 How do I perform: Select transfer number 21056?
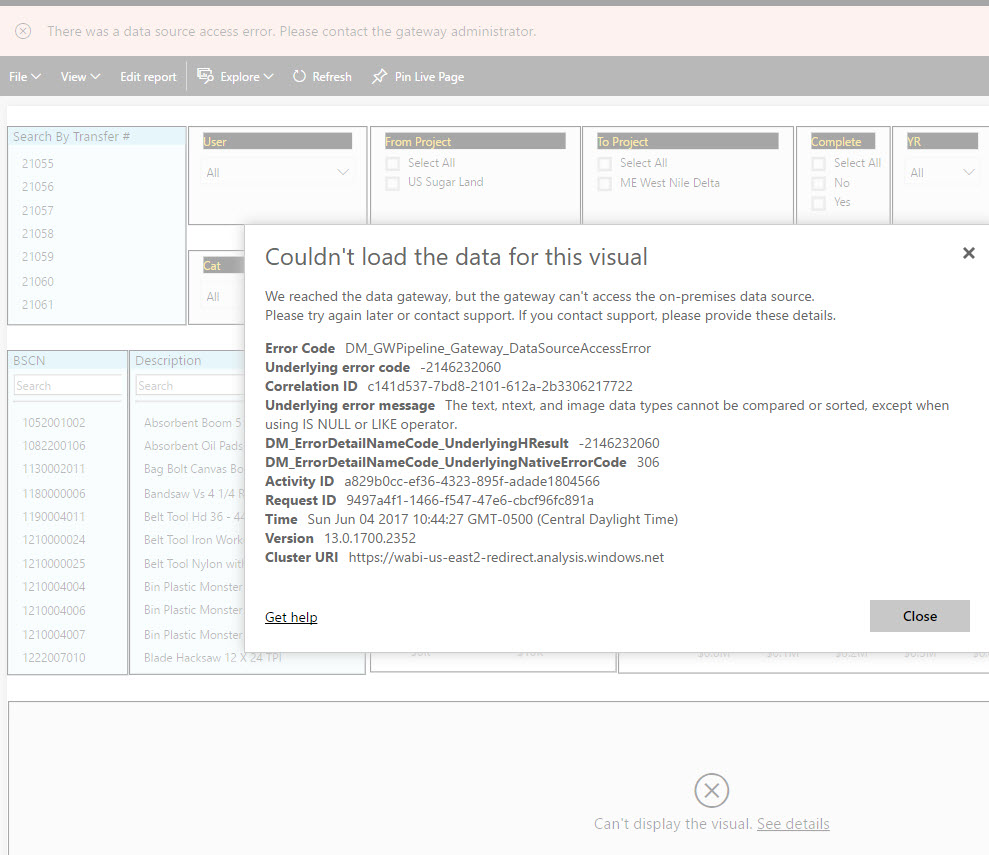pyautogui.click(x=37, y=187)
